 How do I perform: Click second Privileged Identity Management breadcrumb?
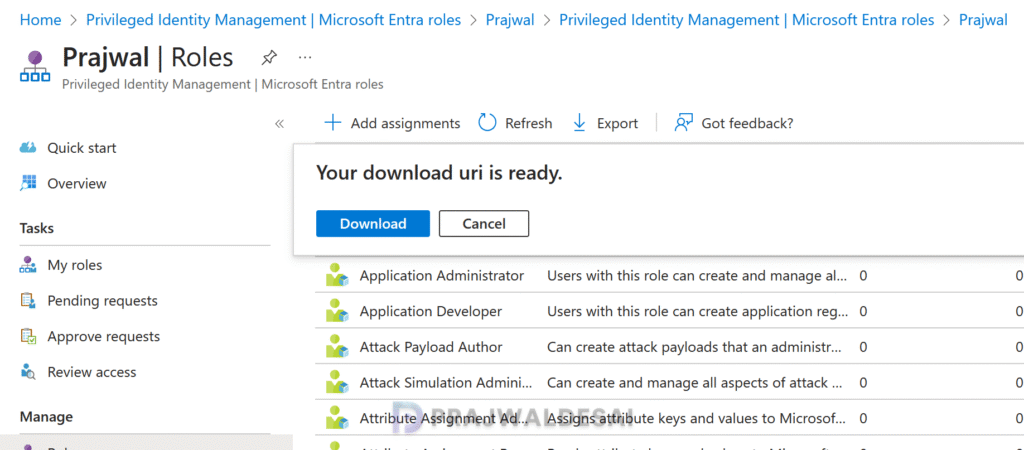coord(746,20)
